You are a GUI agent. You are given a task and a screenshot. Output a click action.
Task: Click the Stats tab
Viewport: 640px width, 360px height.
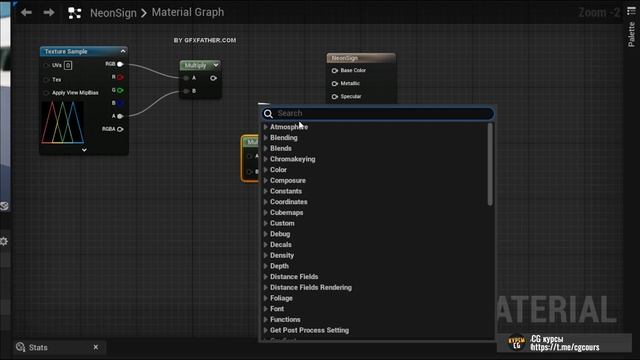tap(60, 347)
